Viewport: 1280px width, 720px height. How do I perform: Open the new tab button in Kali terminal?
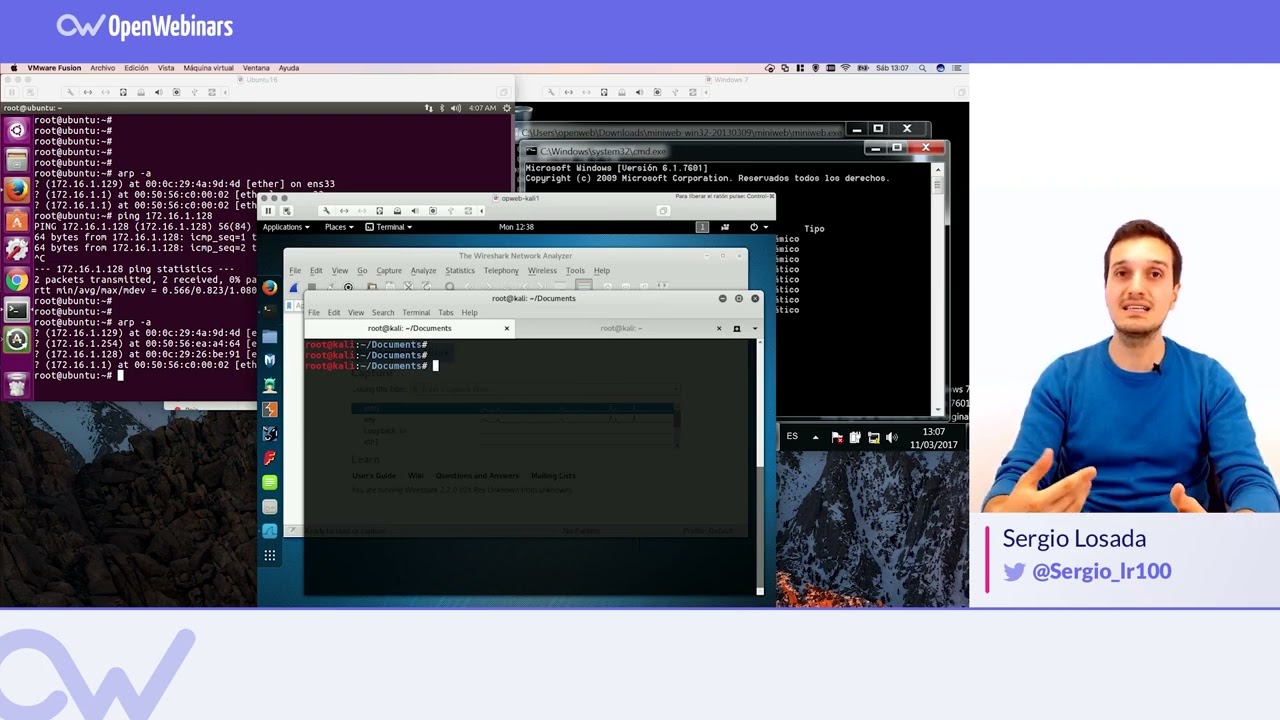click(737, 328)
